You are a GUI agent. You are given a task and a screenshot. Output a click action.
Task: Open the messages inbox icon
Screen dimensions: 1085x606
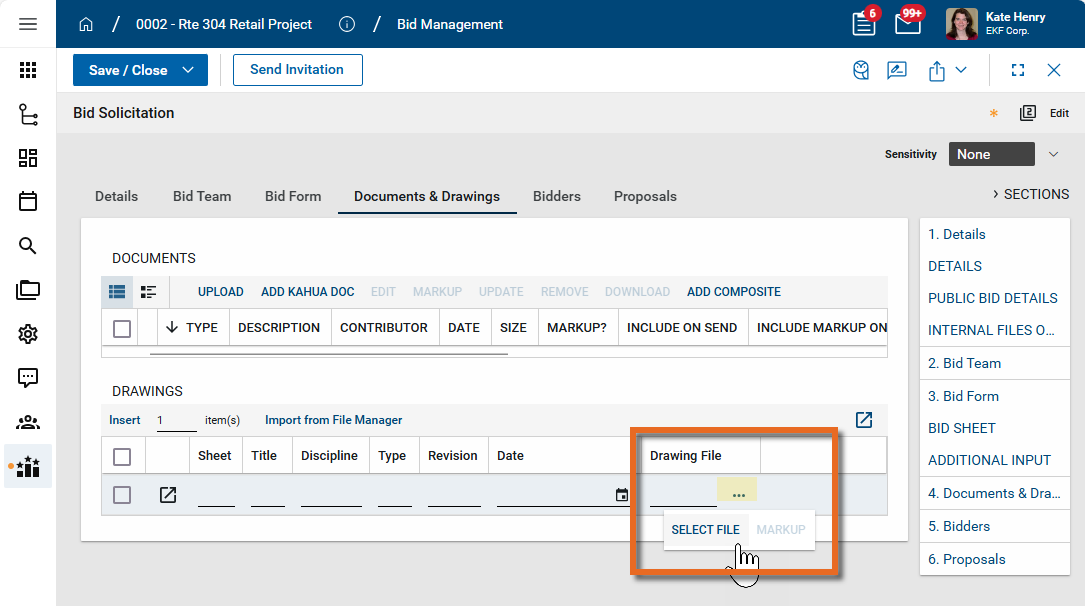point(907,24)
